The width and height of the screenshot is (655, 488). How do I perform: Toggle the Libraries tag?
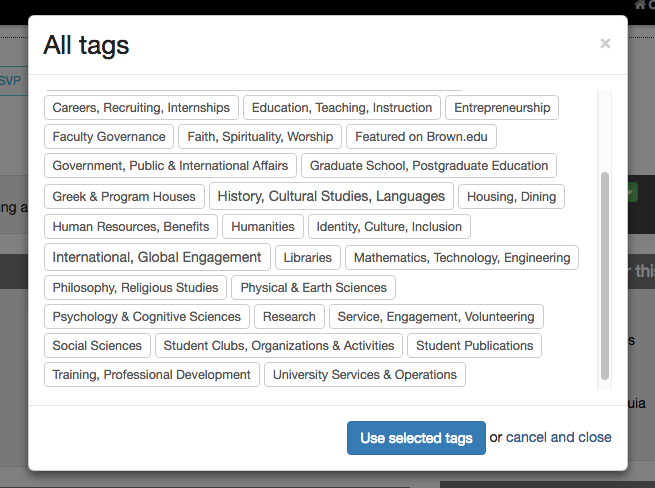[x=308, y=258]
